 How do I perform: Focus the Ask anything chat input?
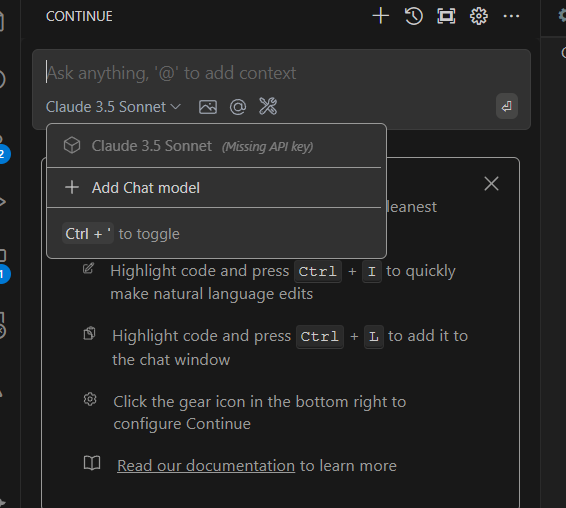(x=282, y=73)
